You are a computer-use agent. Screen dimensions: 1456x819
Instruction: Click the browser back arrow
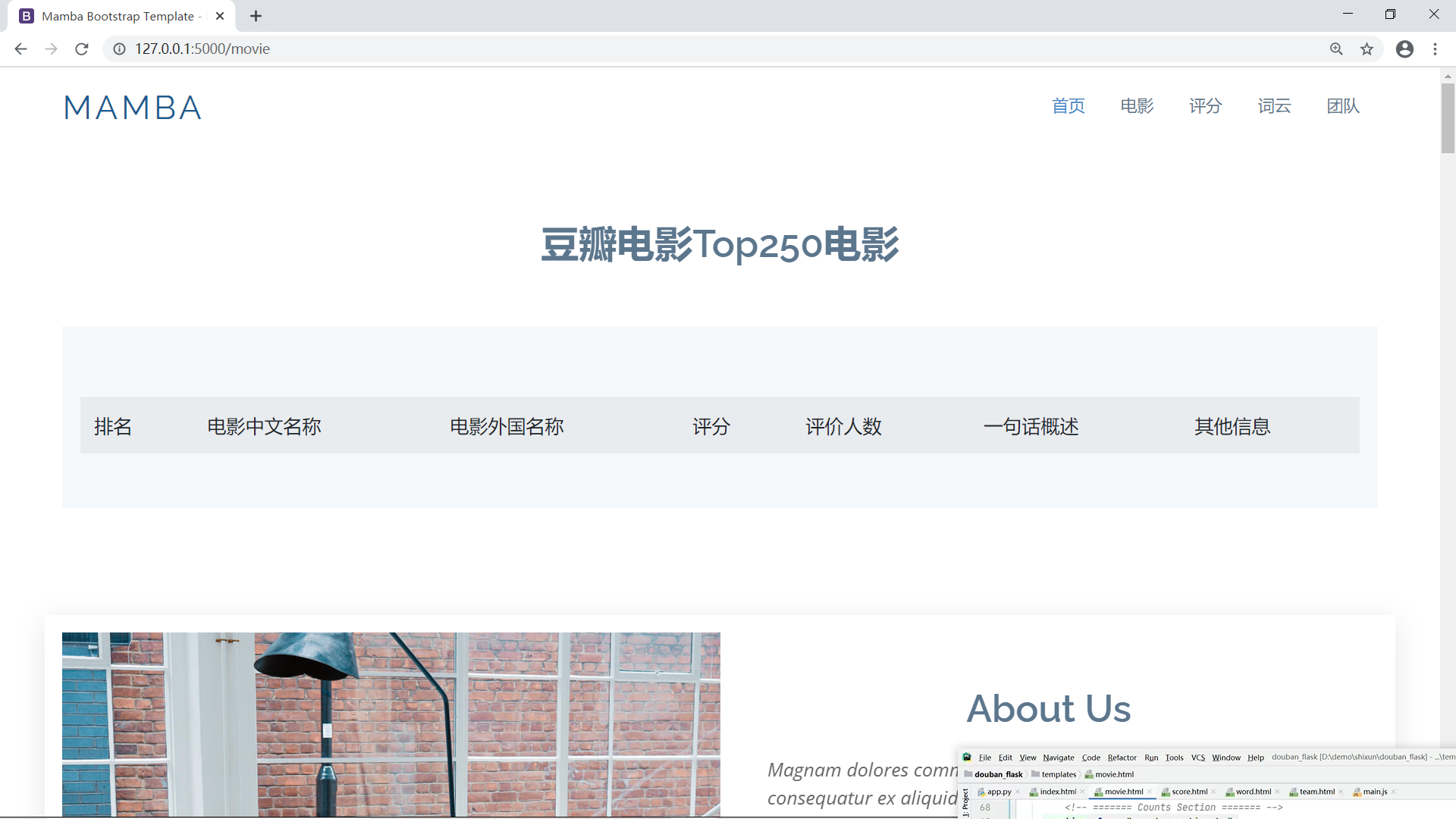click(20, 49)
